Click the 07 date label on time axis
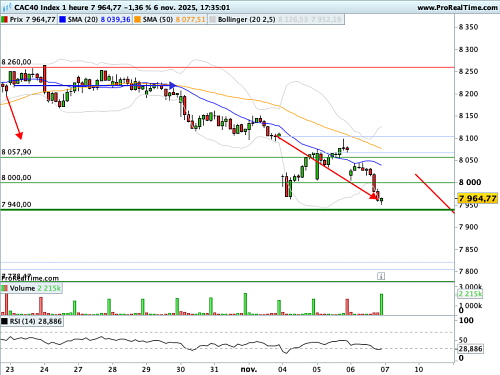500x375 pixels. 385,369
